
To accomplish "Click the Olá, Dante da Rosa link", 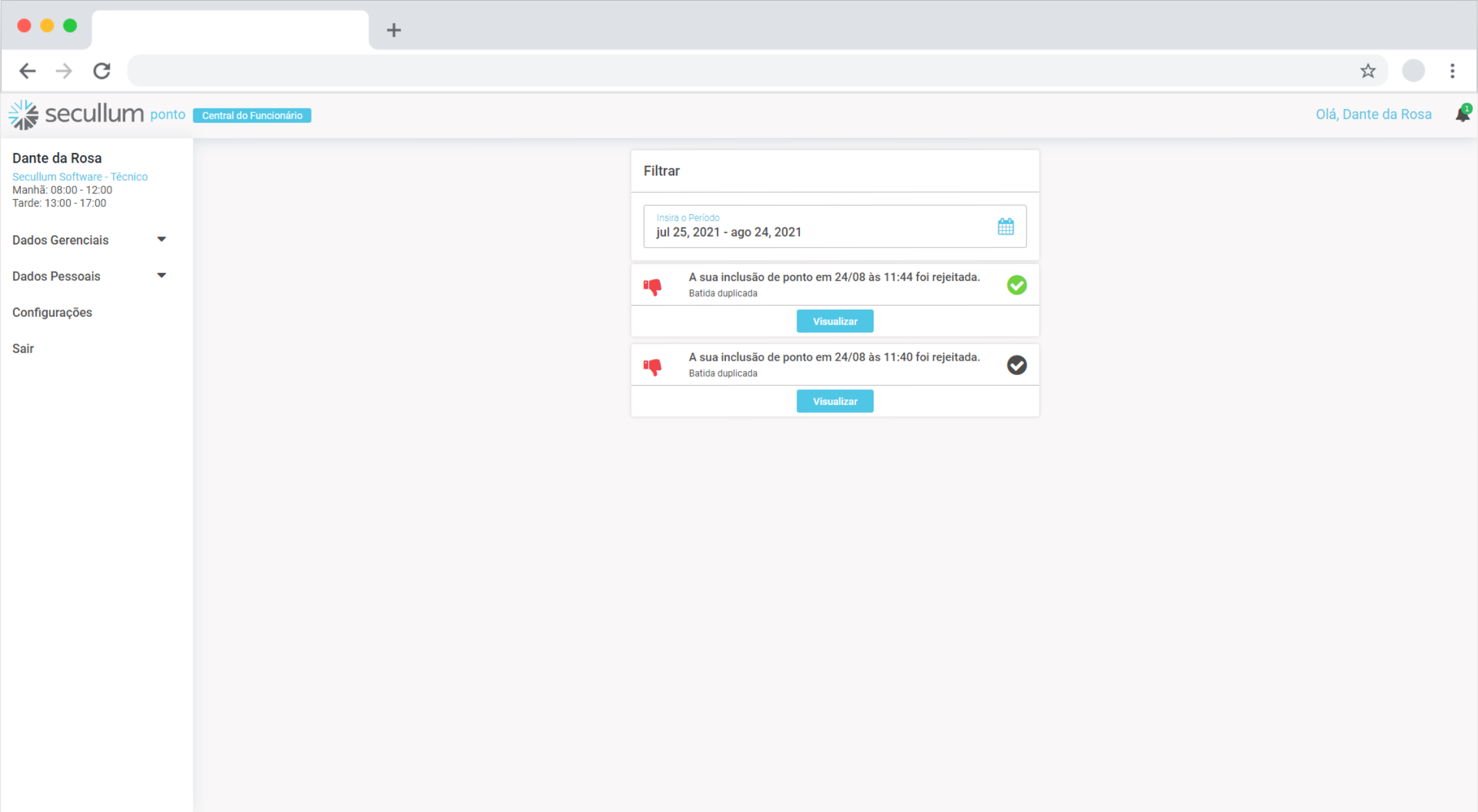I will pos(1373,114).
